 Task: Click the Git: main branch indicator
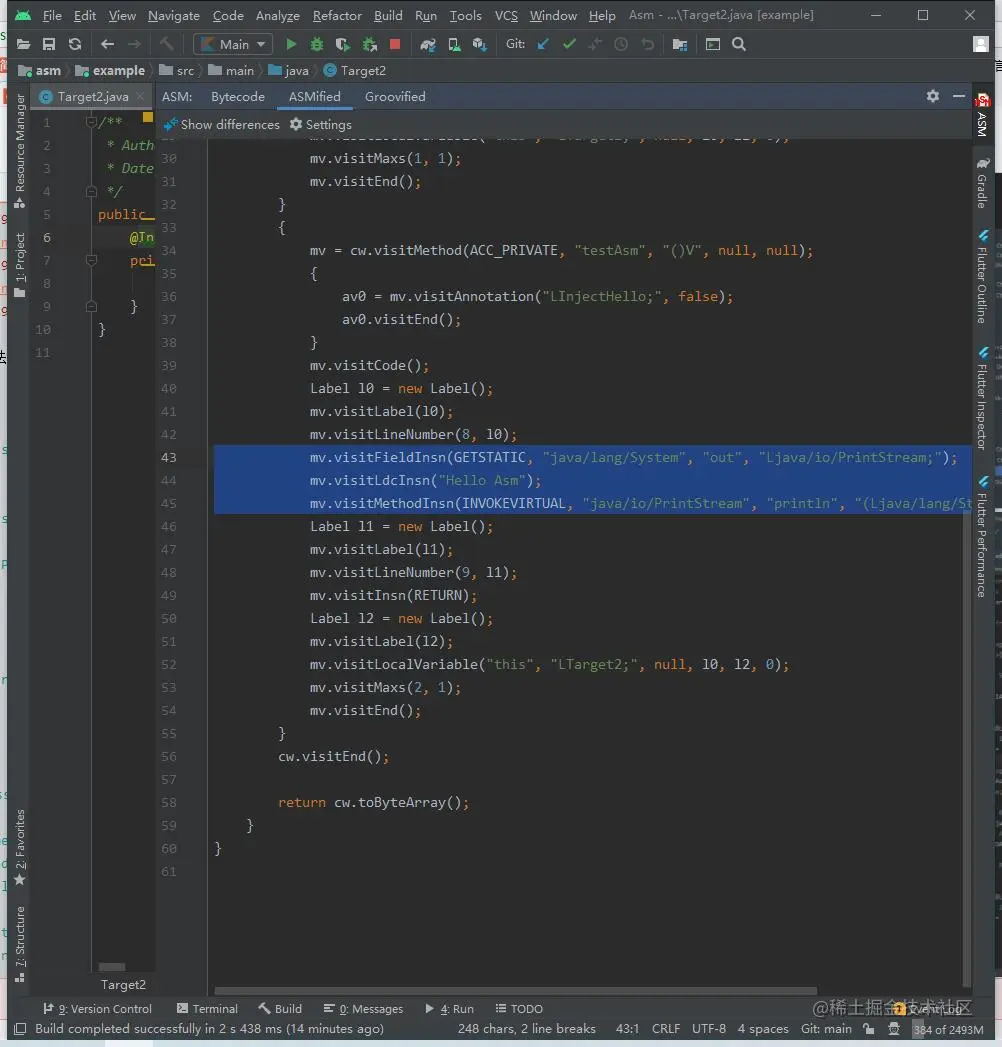[x=826, y=1029]
